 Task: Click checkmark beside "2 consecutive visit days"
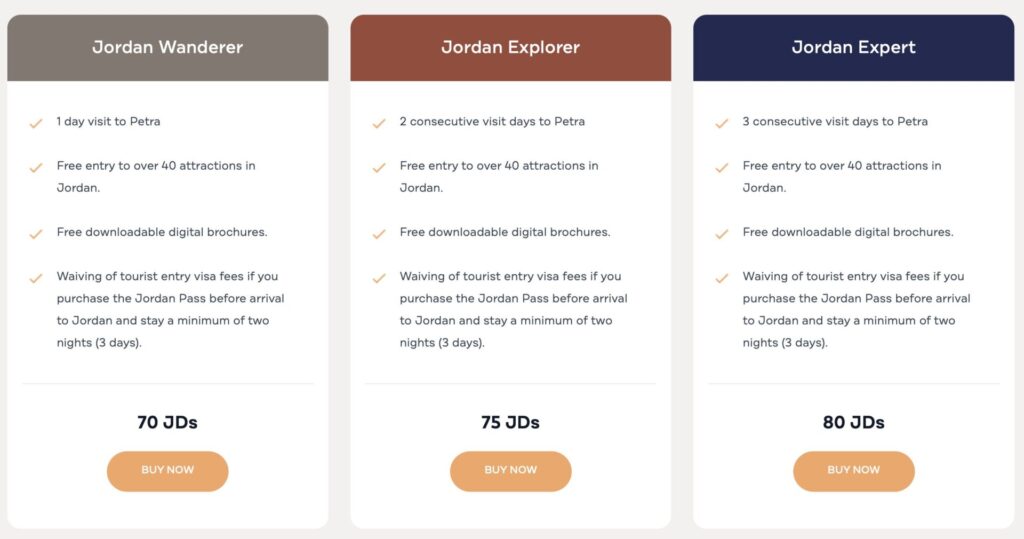(379, 123)
